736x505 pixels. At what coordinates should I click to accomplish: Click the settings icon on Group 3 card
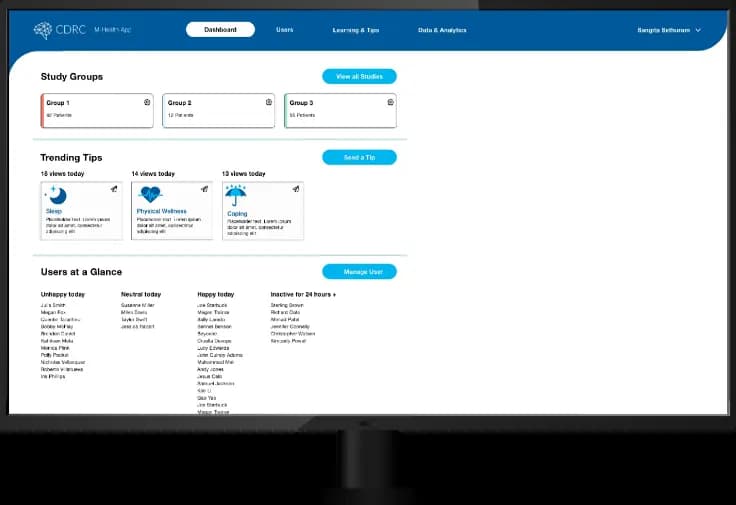click(391, 102)
